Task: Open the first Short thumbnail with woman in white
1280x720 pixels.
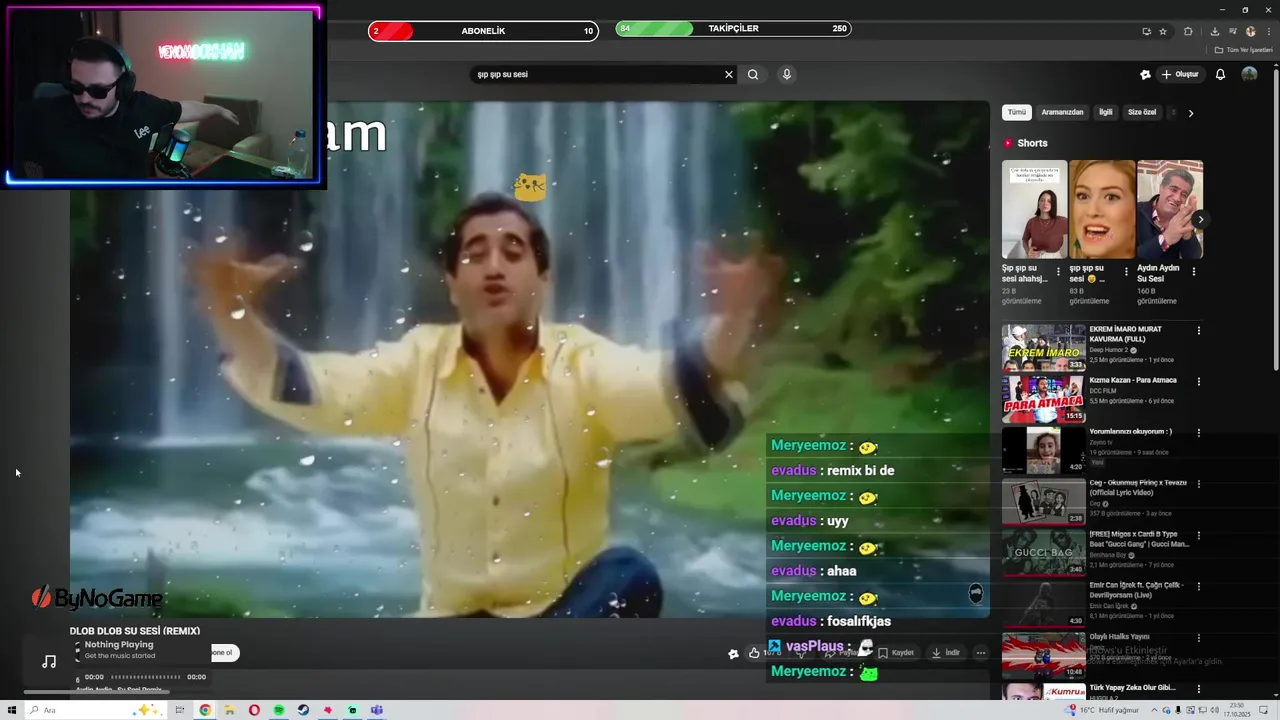Action: (x=1034, y=210)
